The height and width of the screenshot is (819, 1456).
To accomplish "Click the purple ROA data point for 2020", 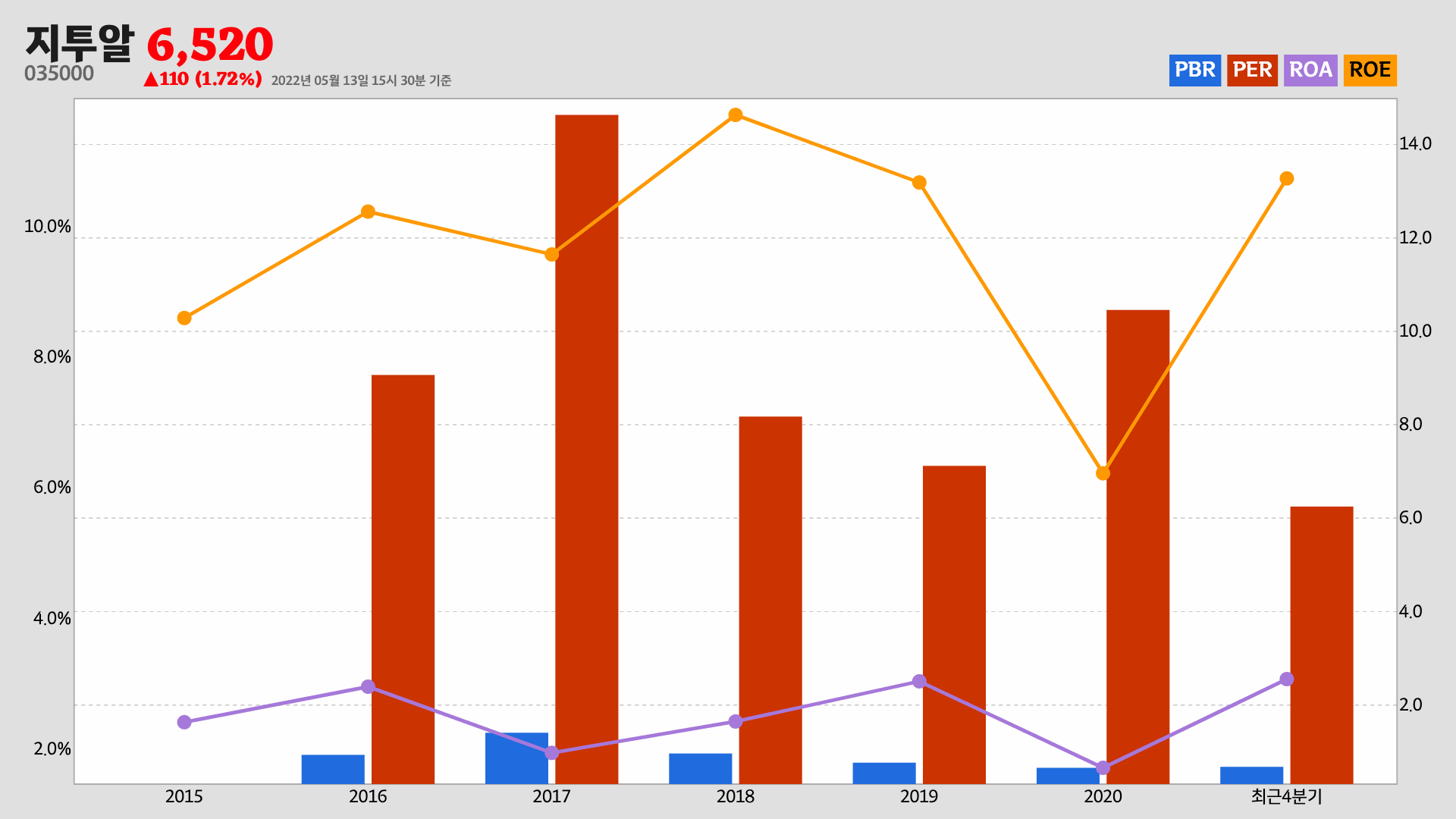I will 1103,768.
